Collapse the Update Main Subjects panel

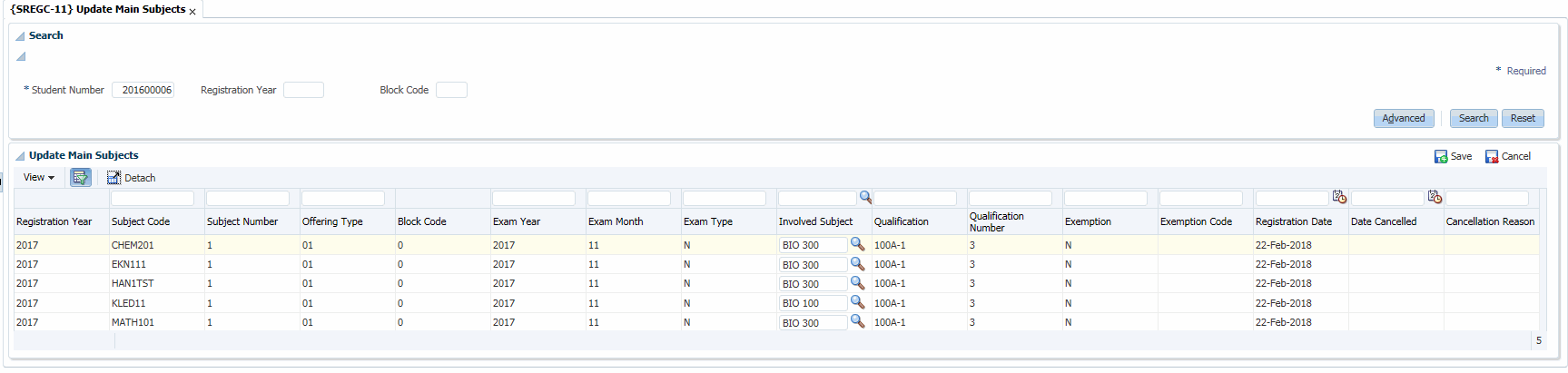20,156
